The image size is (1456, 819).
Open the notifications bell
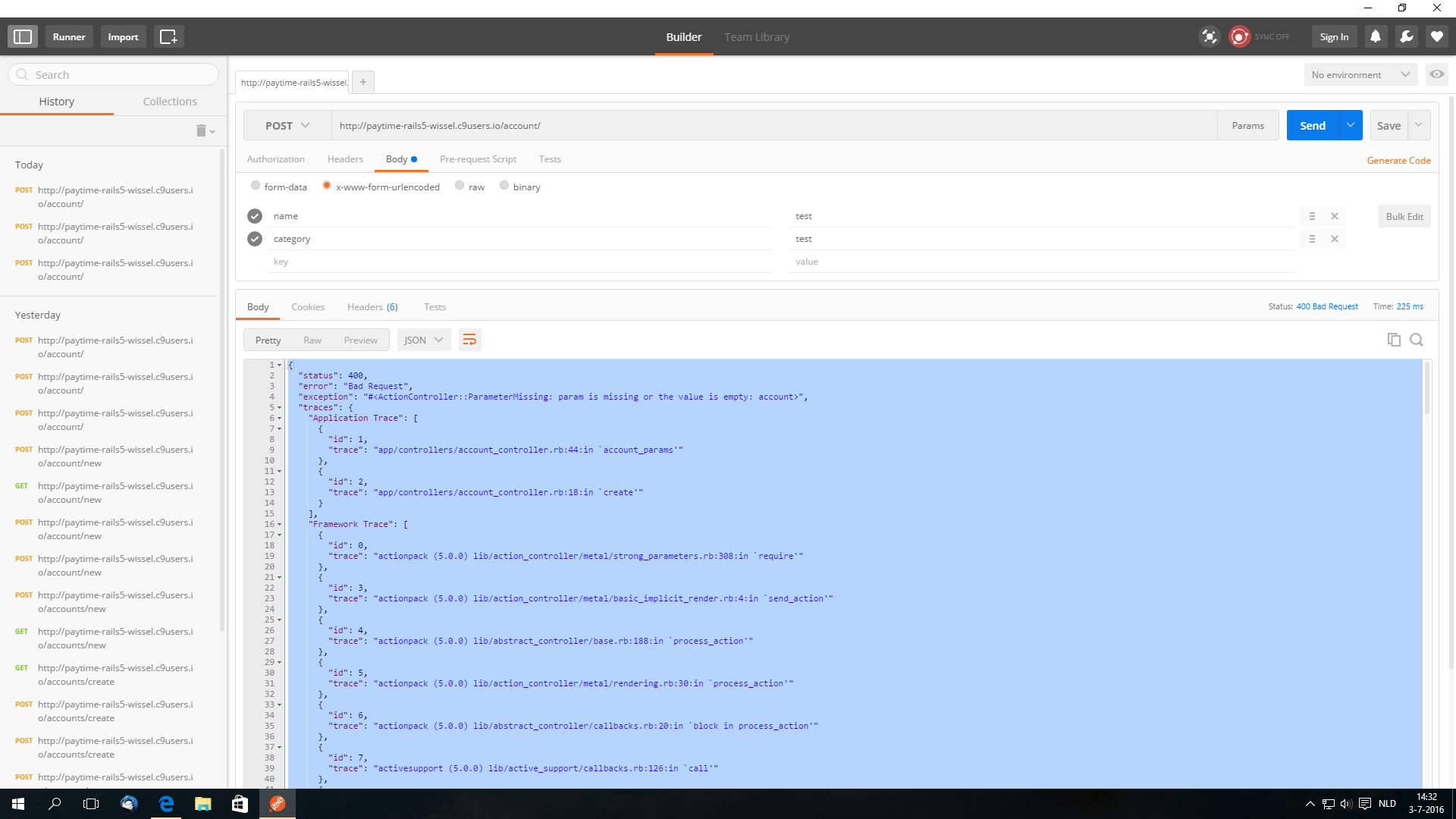pyautogui.click(x=1376, y=36)
